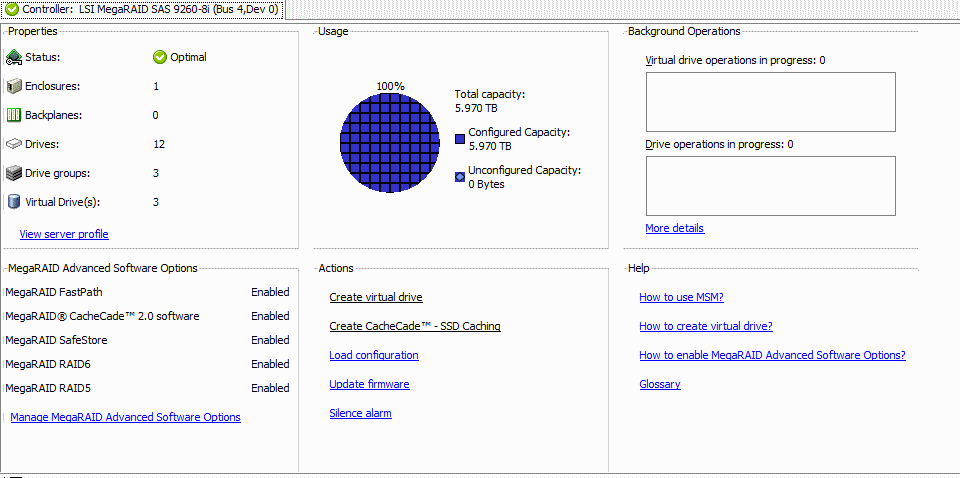Open Update firmware link
This screenshot has height=478, width=960.
click(x=369, y=384)
